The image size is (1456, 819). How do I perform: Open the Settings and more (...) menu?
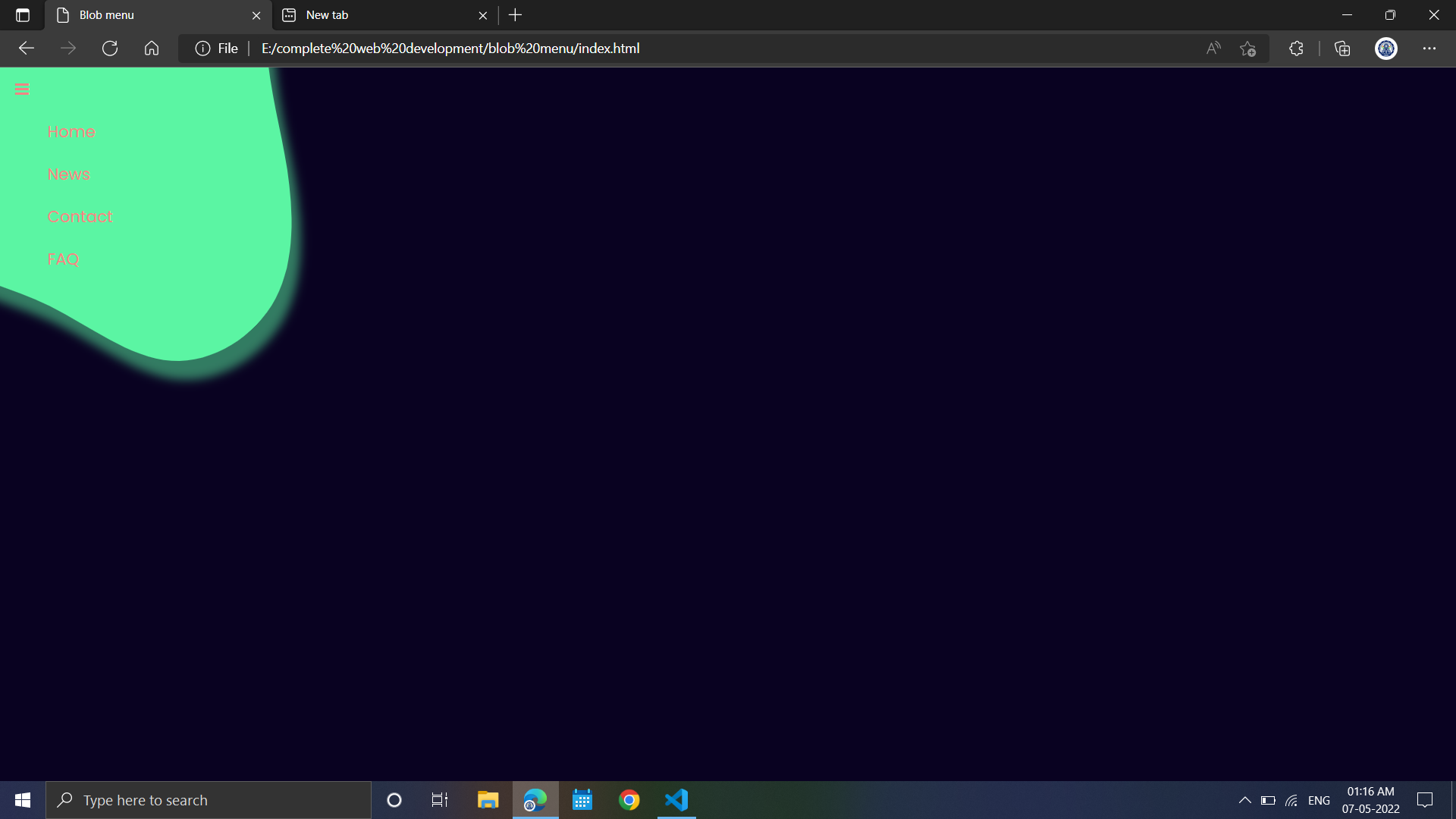pyautogui.click(x=1430, y=48)
